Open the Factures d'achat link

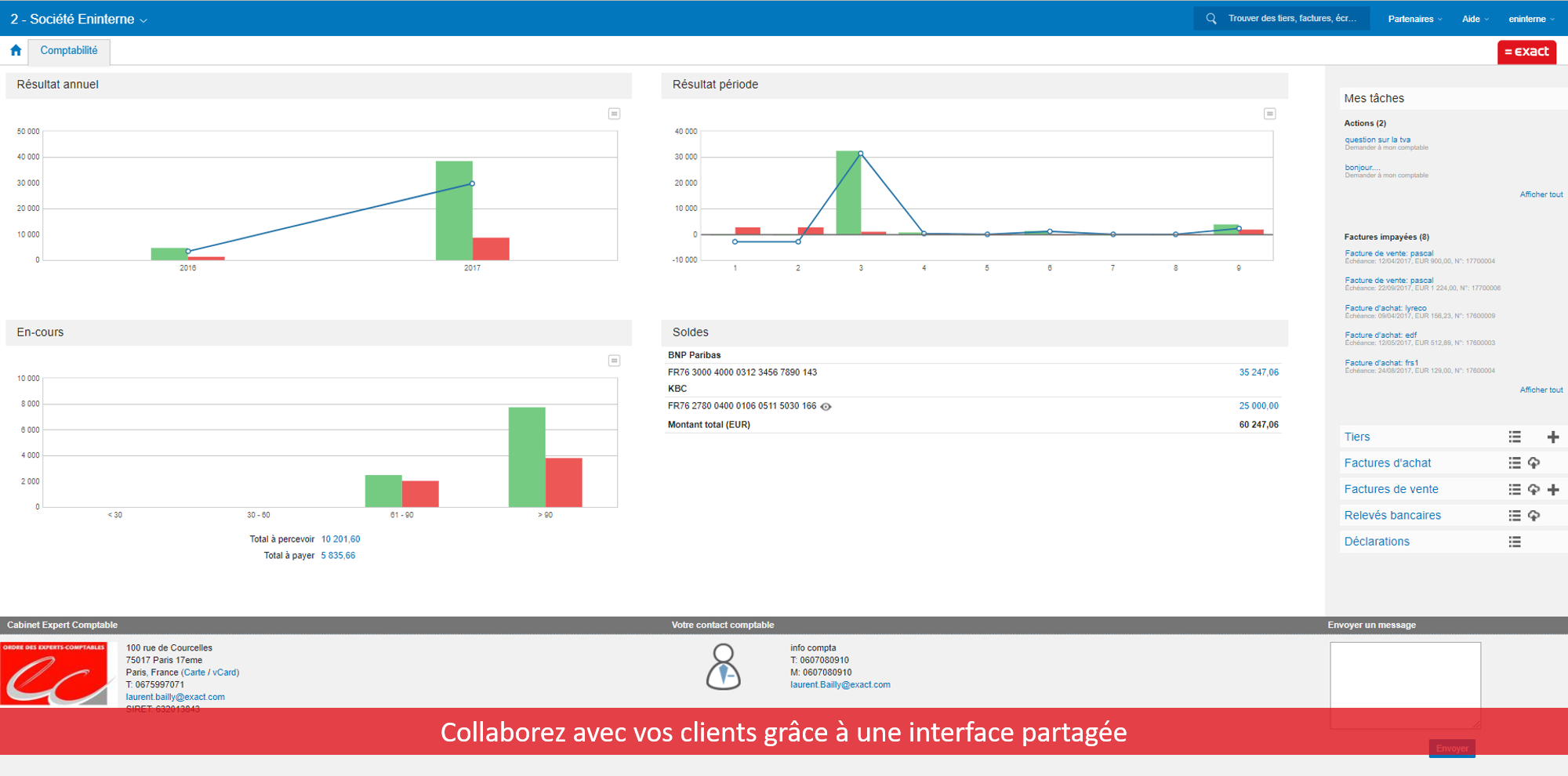coord(1388,463)
